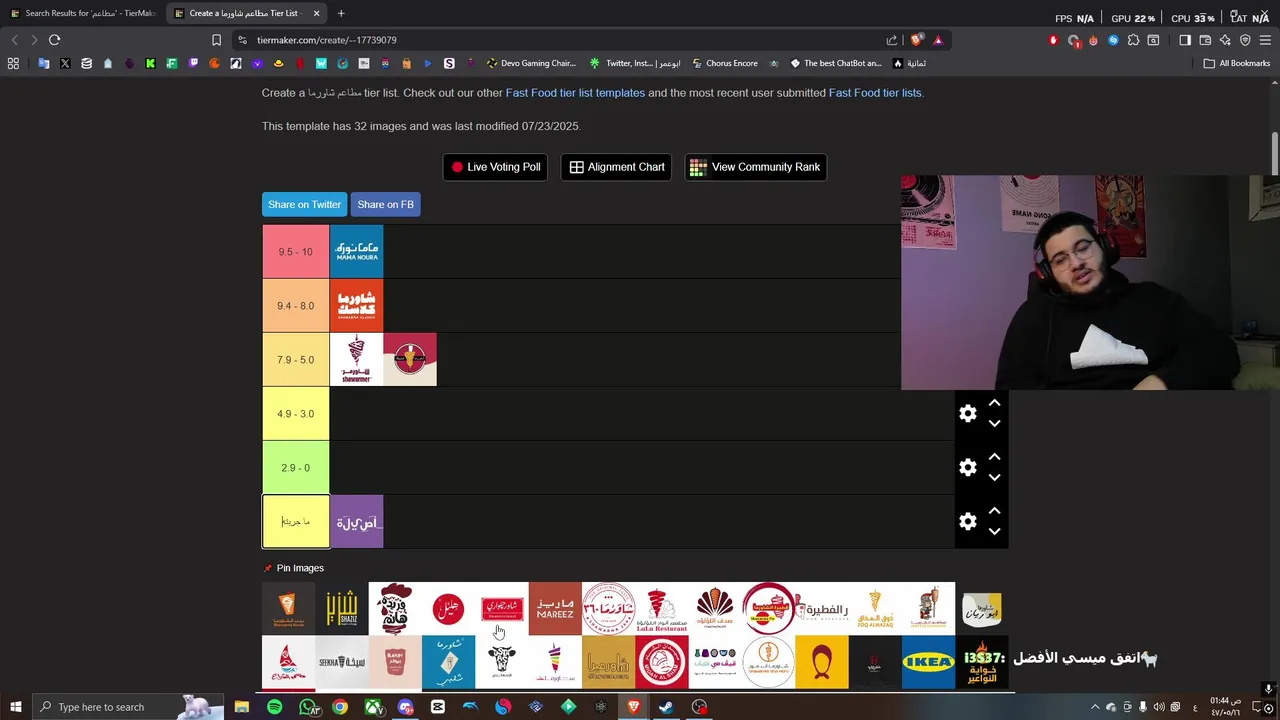The image size is (1280, 720).
Task: Click the 7.9 - 5.0 tier label
Action: click(296, 360)
